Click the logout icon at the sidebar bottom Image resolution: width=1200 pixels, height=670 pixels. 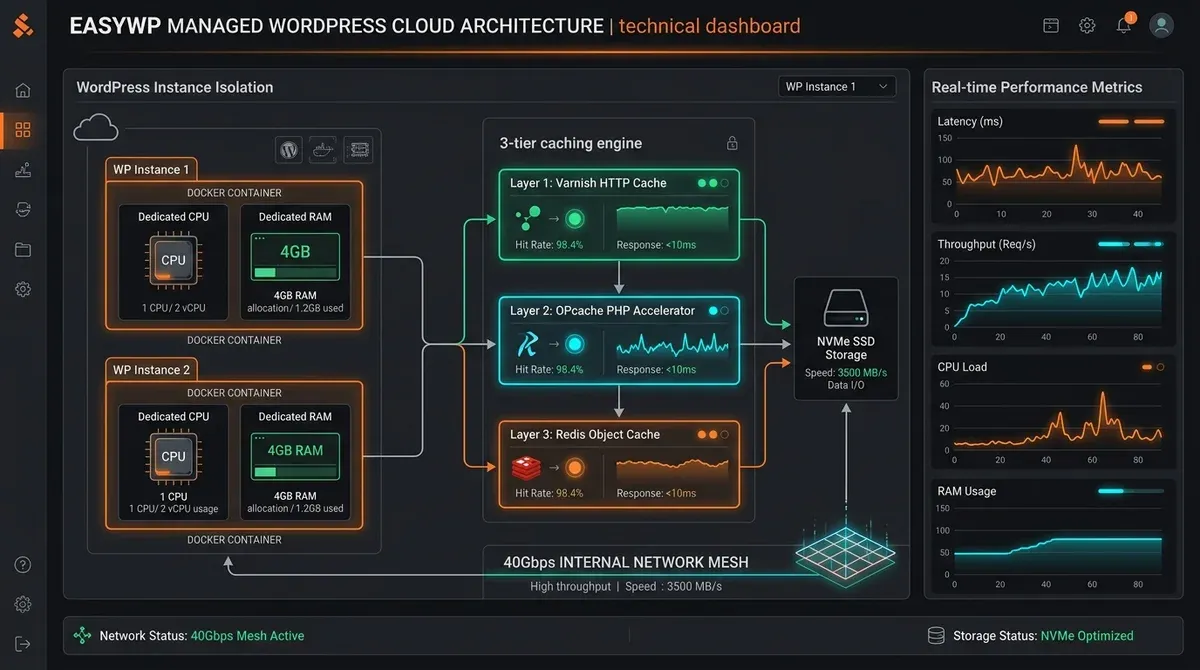click(23, 643)
